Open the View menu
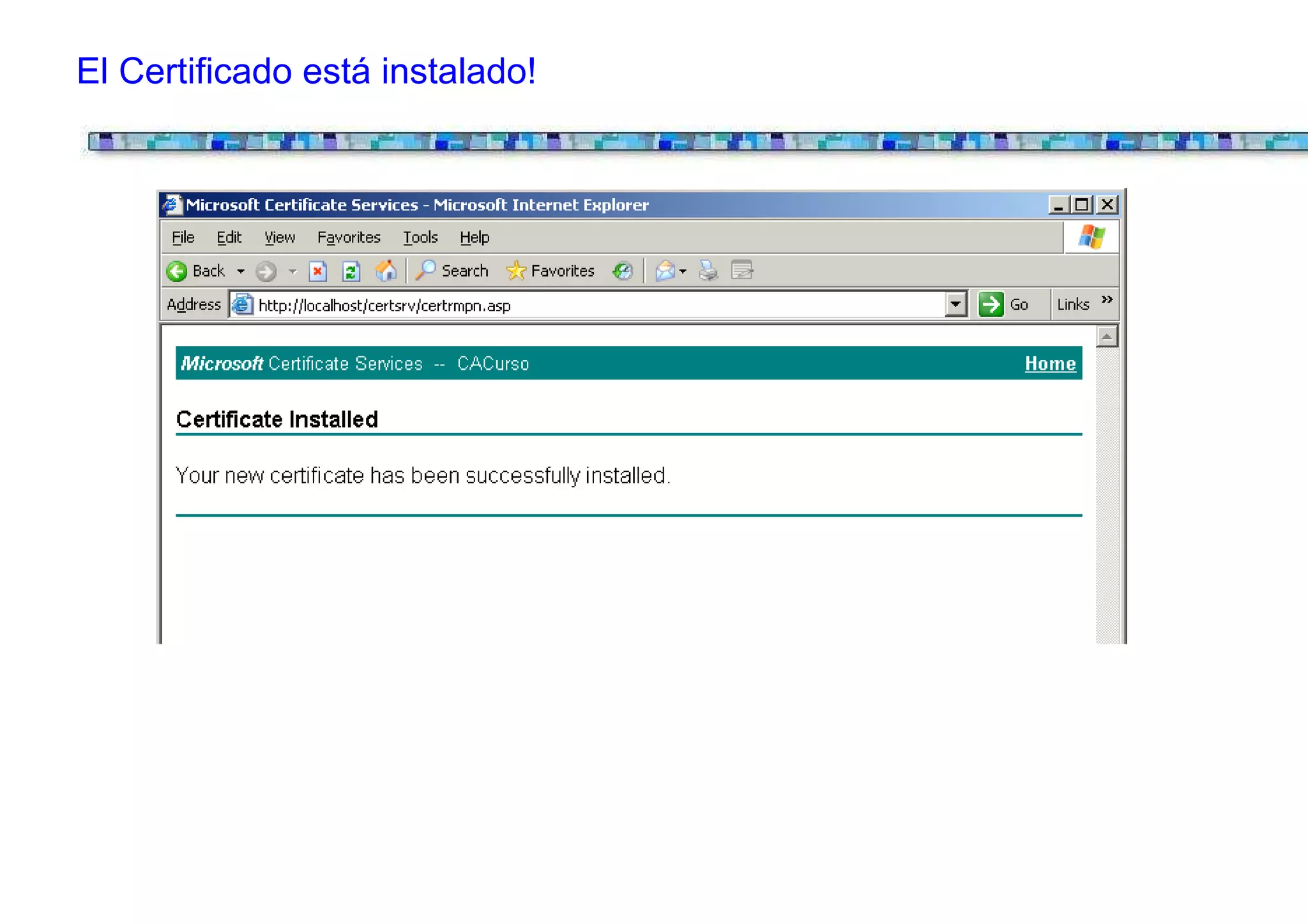 (x=280, y=238)
